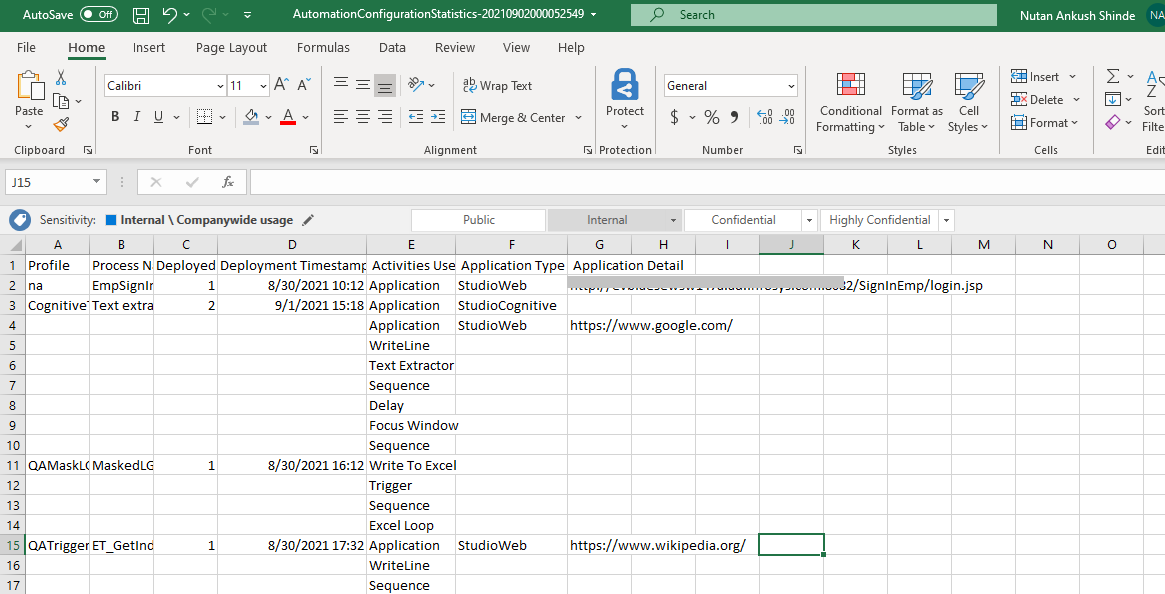Click the Center align icon
1165x594 pixels.
[362, 117]
